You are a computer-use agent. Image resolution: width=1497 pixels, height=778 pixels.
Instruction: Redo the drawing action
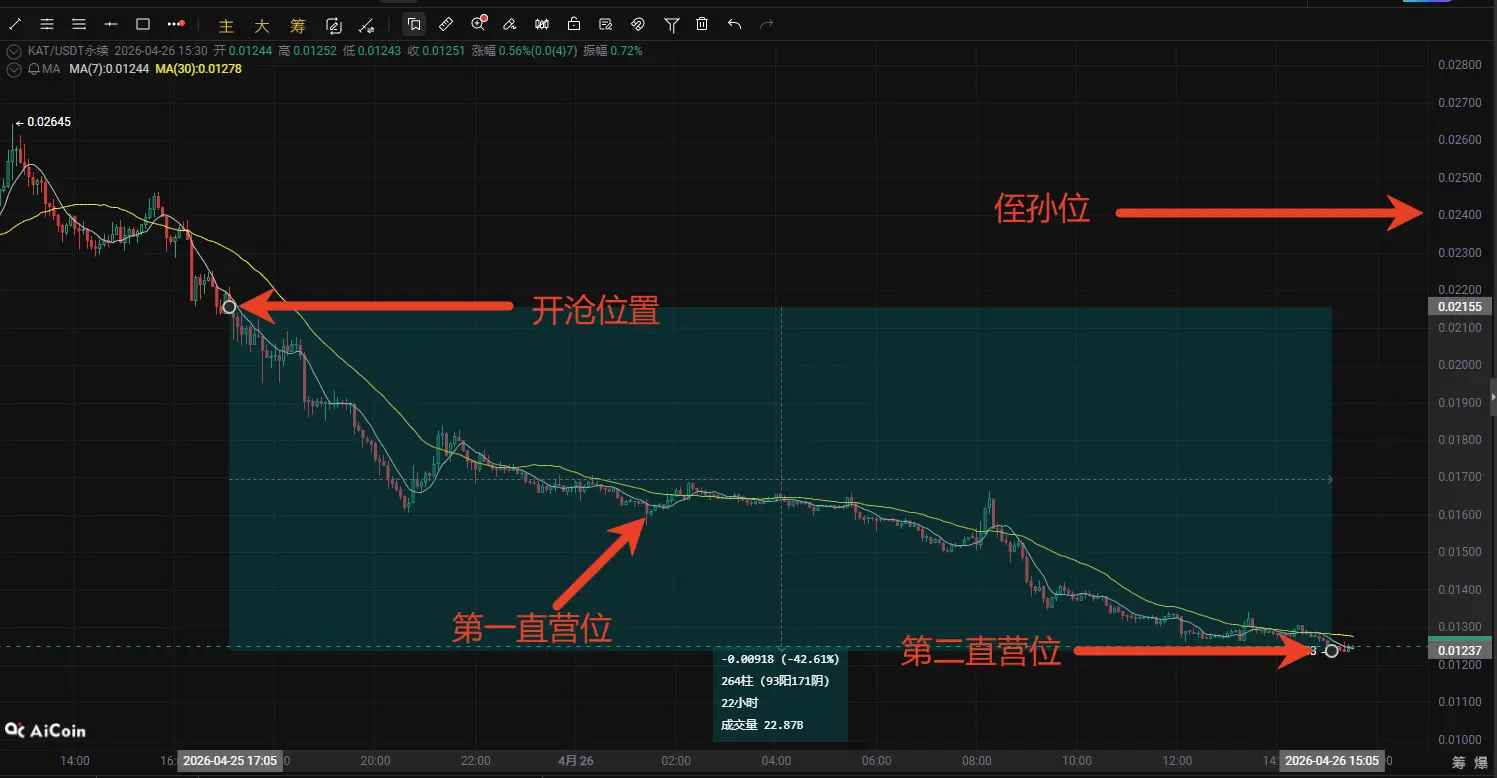coord(767,23)
